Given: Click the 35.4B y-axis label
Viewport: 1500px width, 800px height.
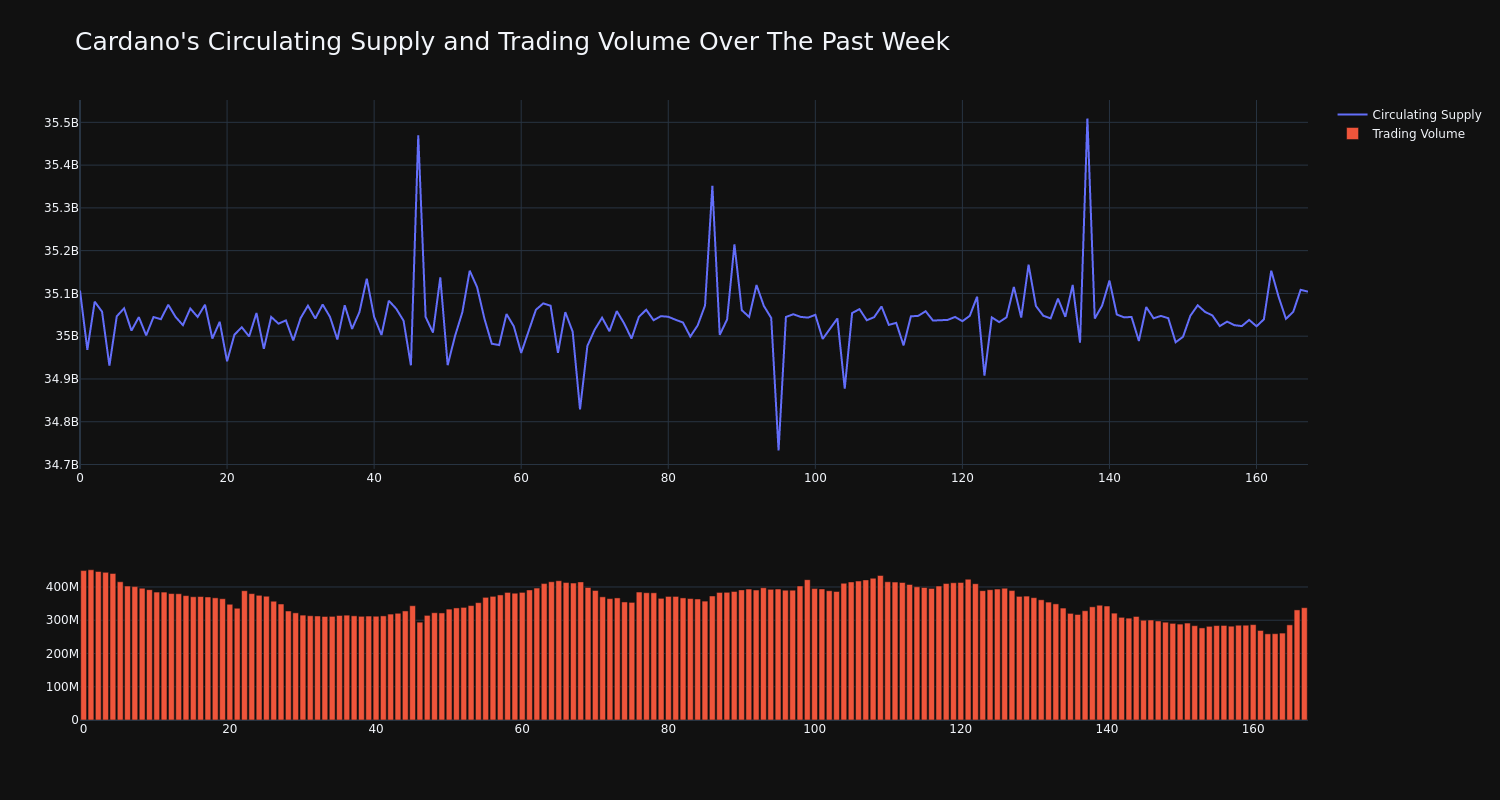Looking at the screenshot, I should 61,165.
